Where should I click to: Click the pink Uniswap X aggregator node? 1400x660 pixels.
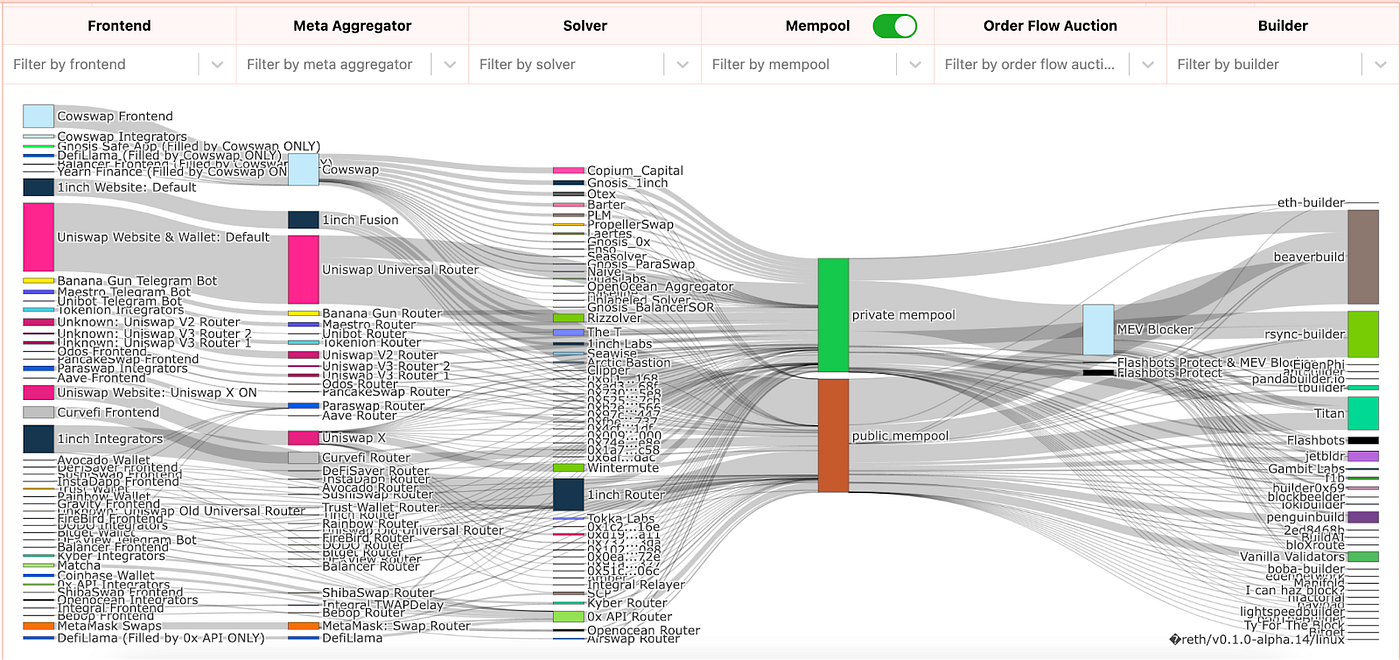303,438
